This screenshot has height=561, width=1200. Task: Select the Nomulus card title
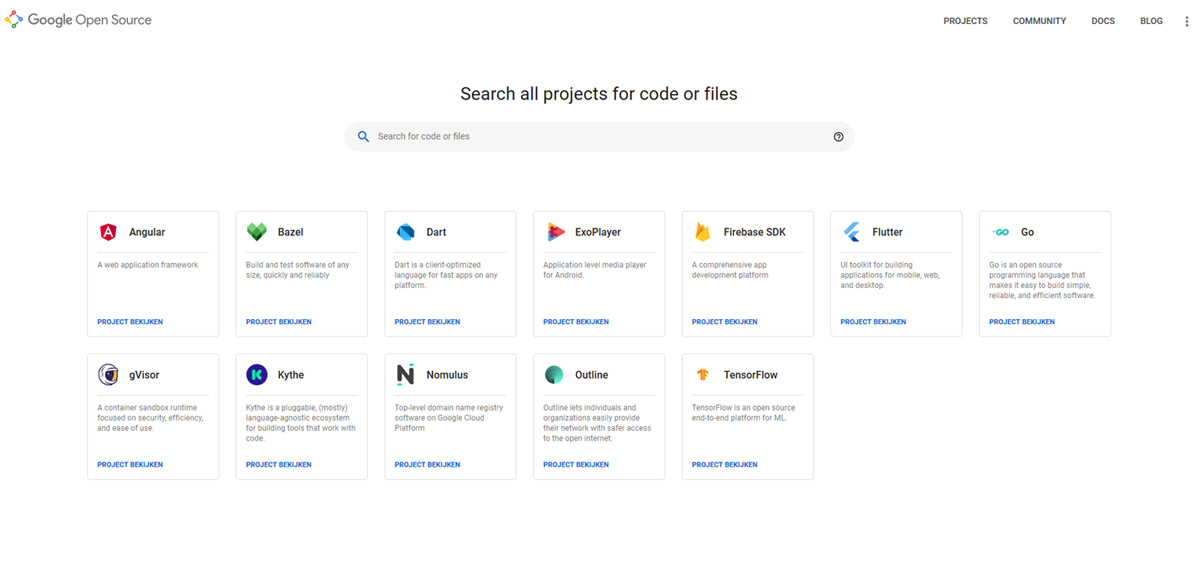[x=447, y=375]
